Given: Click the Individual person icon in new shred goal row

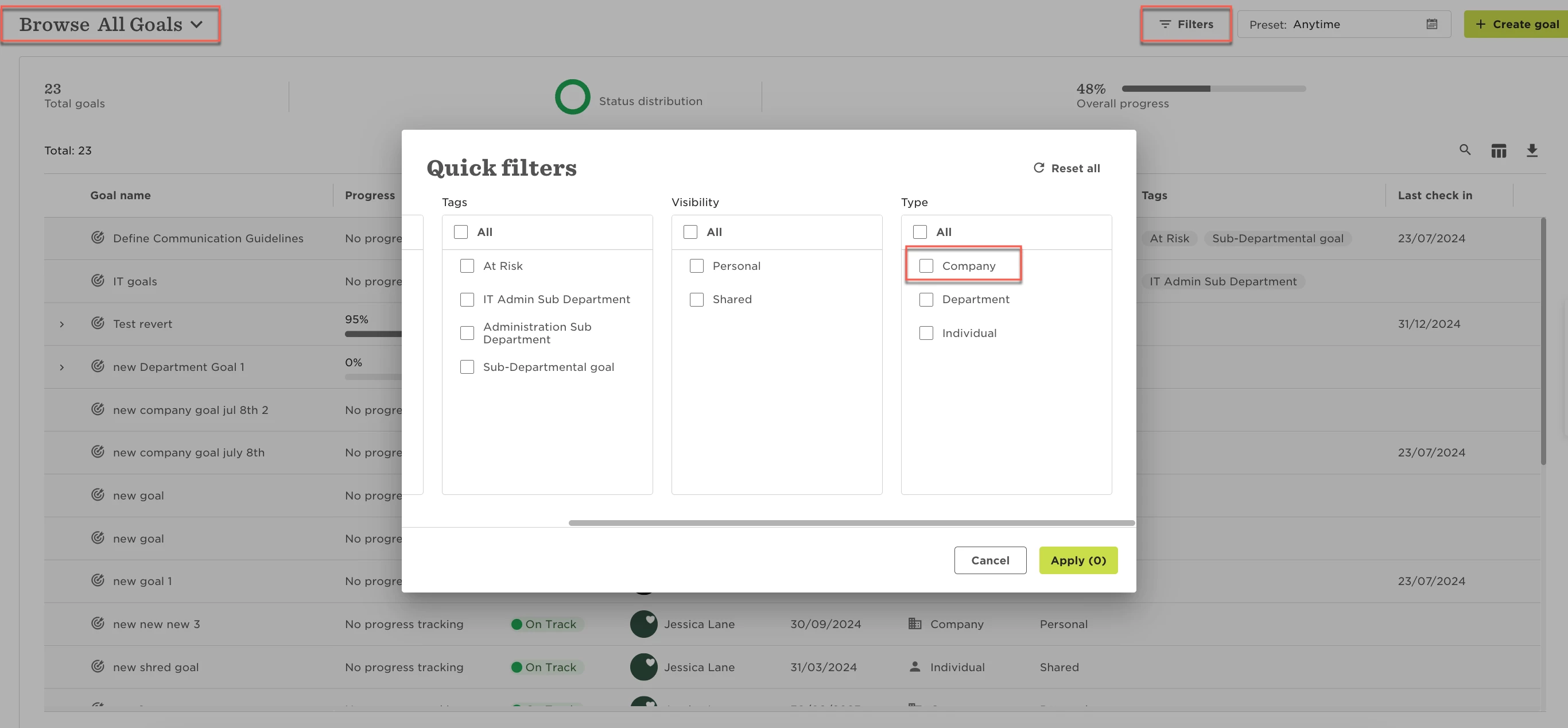Looking at the screenshot, I should point(914,667).
